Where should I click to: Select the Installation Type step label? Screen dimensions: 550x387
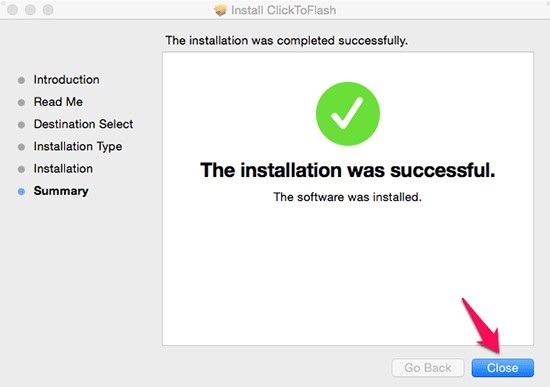tap(78, 146)
